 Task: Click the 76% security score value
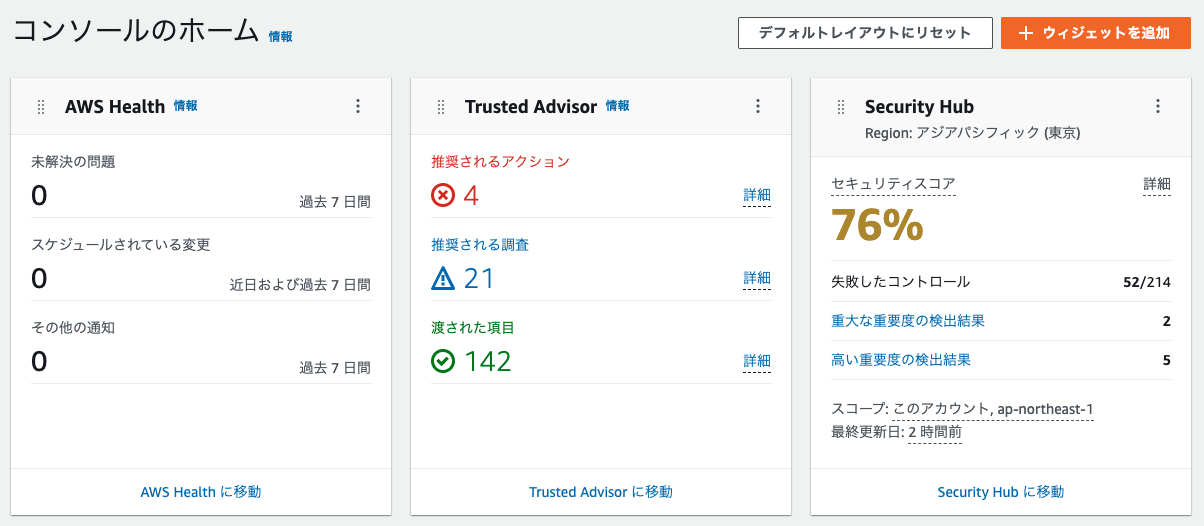(x=878, y=227)
